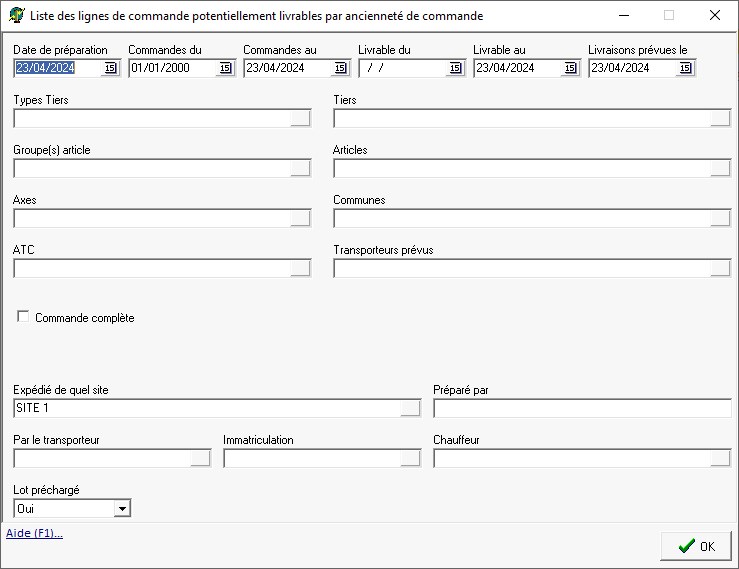Open the Groupe(s) article lookup button
The width and height of the screenshot is (739, 569).
tap(300, 168)
